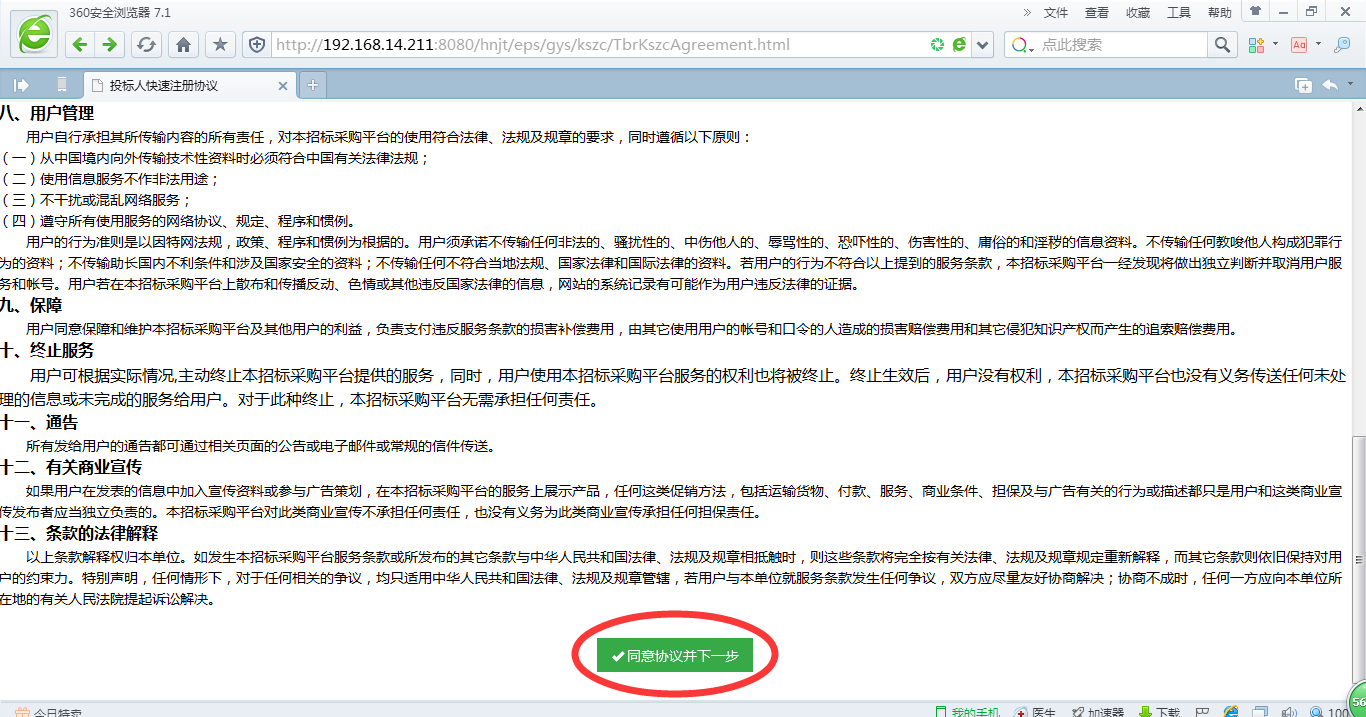1366x717 pixels.
Task: Open the 工具 menu
Action: pos(1179,13)
